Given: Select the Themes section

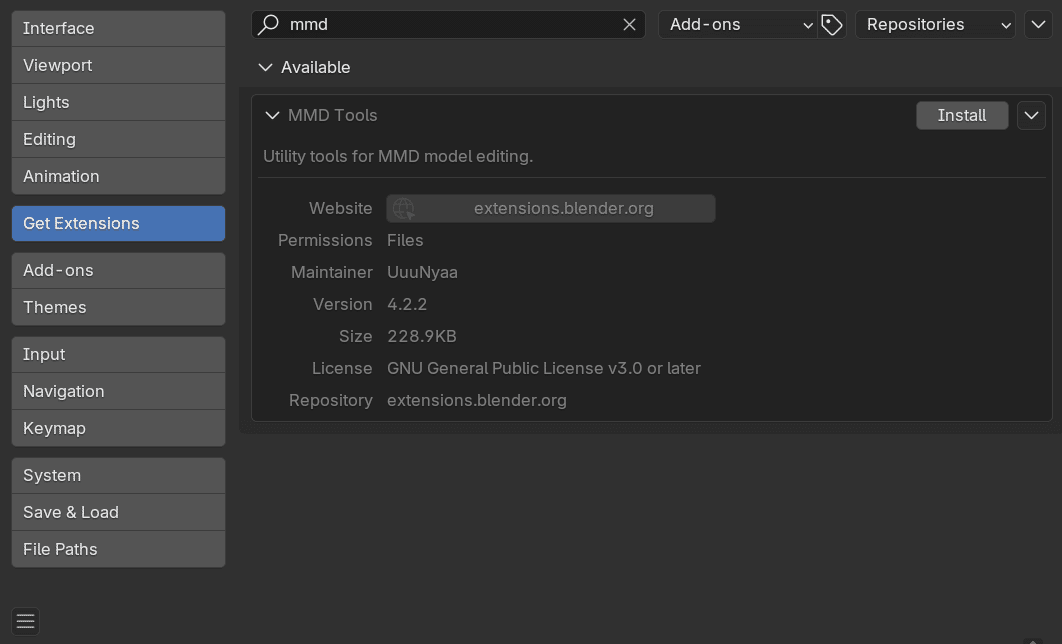Looking at the screenshot, I should [x=118, y=307].
